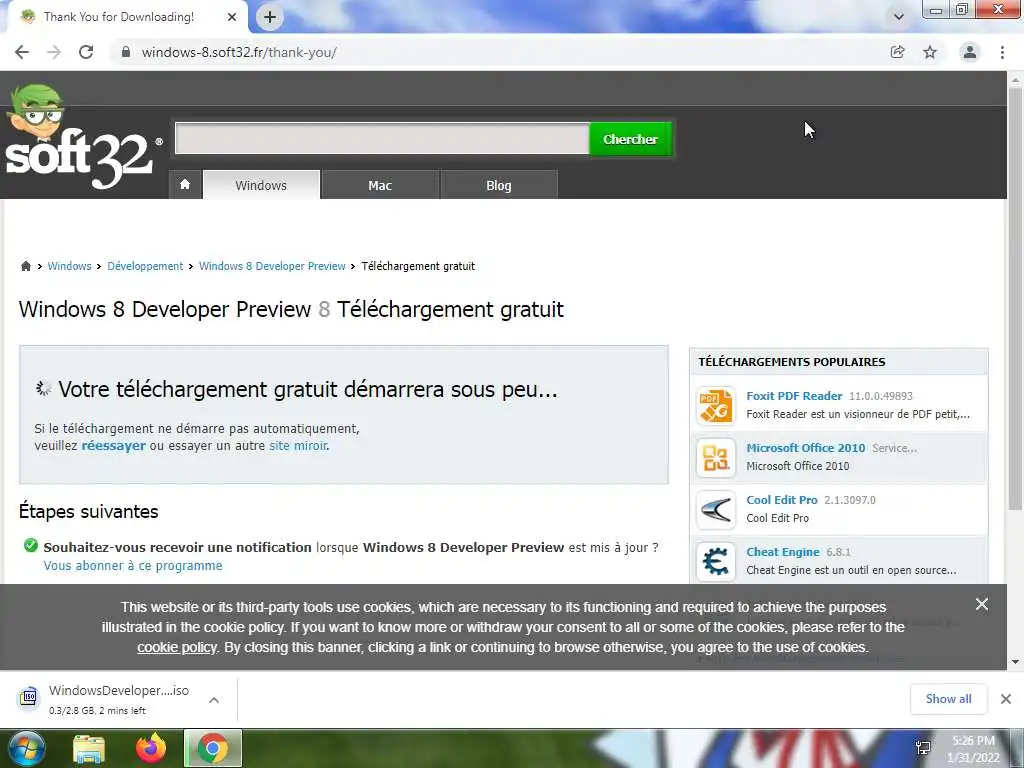The width and height of the screenshot is (1024, 768).
Task: Dismiss the cookie banner with X
Action: (982, 604)
